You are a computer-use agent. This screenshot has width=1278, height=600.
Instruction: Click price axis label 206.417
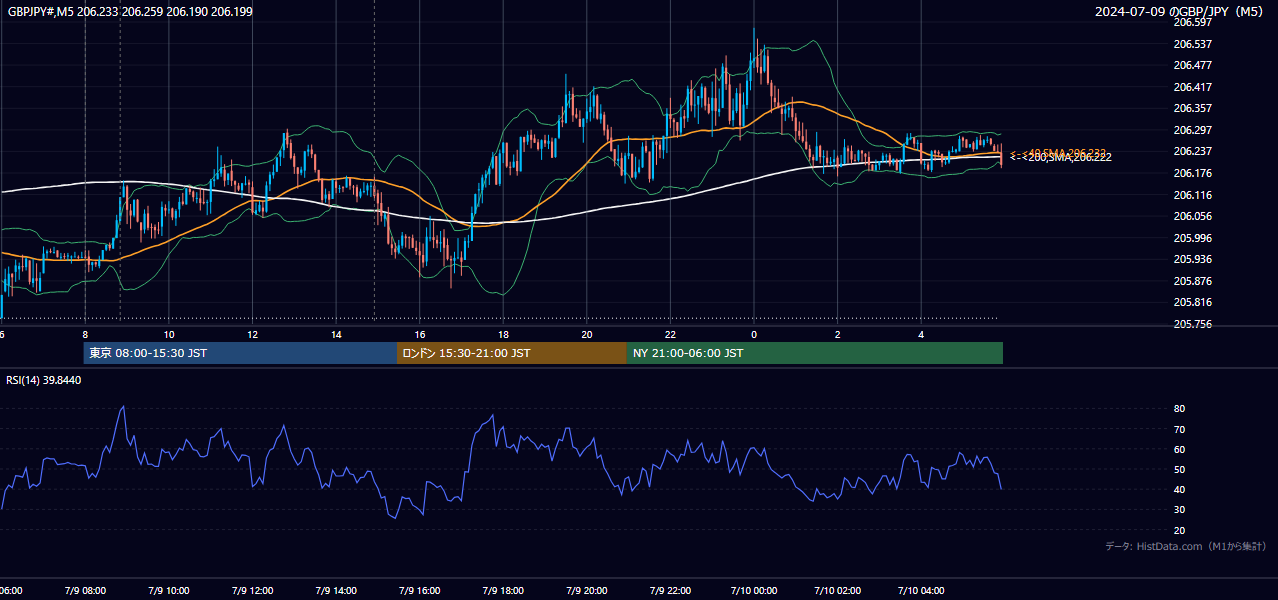pos(1192,87)
